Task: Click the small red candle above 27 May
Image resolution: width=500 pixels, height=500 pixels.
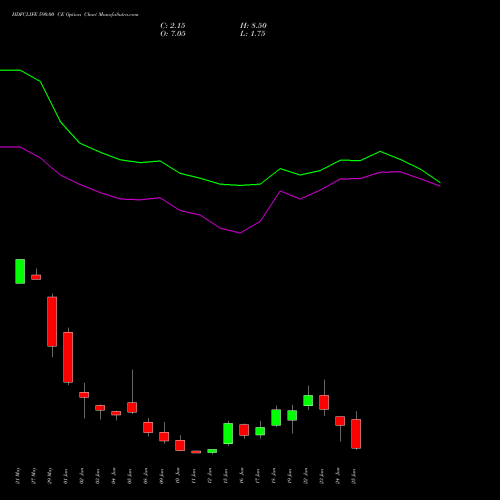Action: point(36,277)
